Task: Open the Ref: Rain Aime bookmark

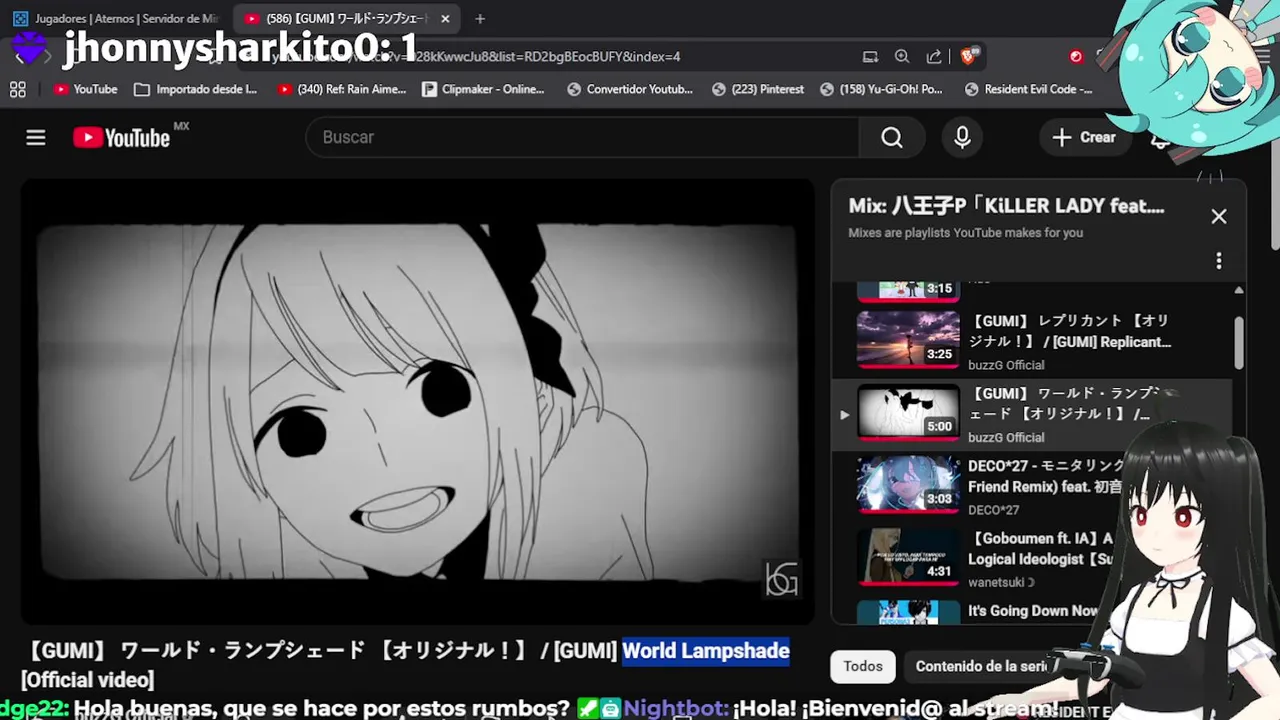Action: pos(342,90)
